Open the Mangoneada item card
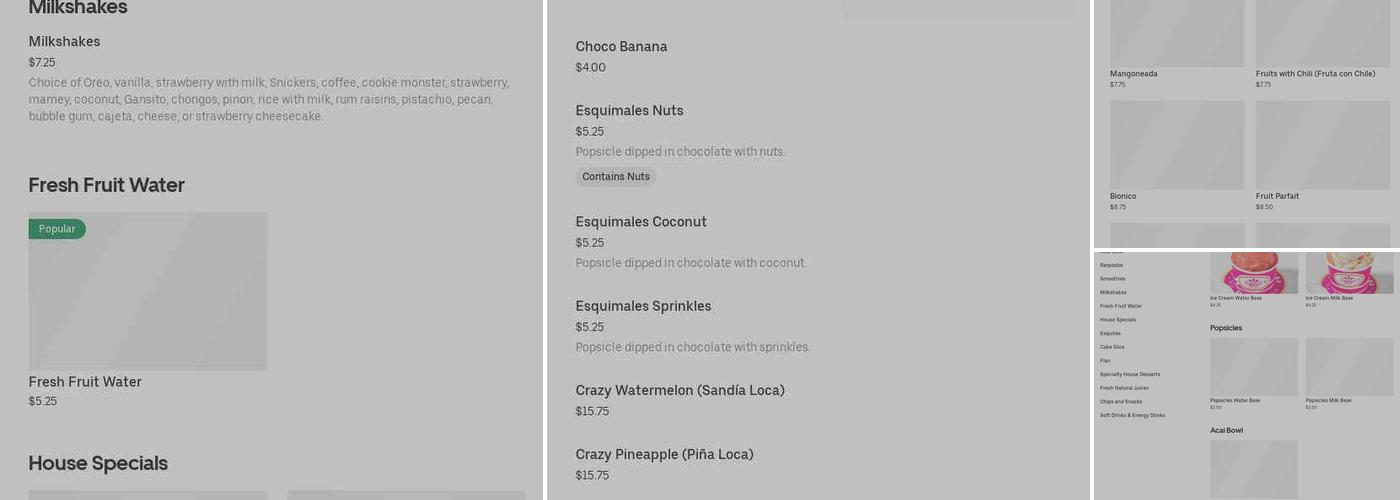The width and height of the screenshot is (1400, 500). 1177,34
